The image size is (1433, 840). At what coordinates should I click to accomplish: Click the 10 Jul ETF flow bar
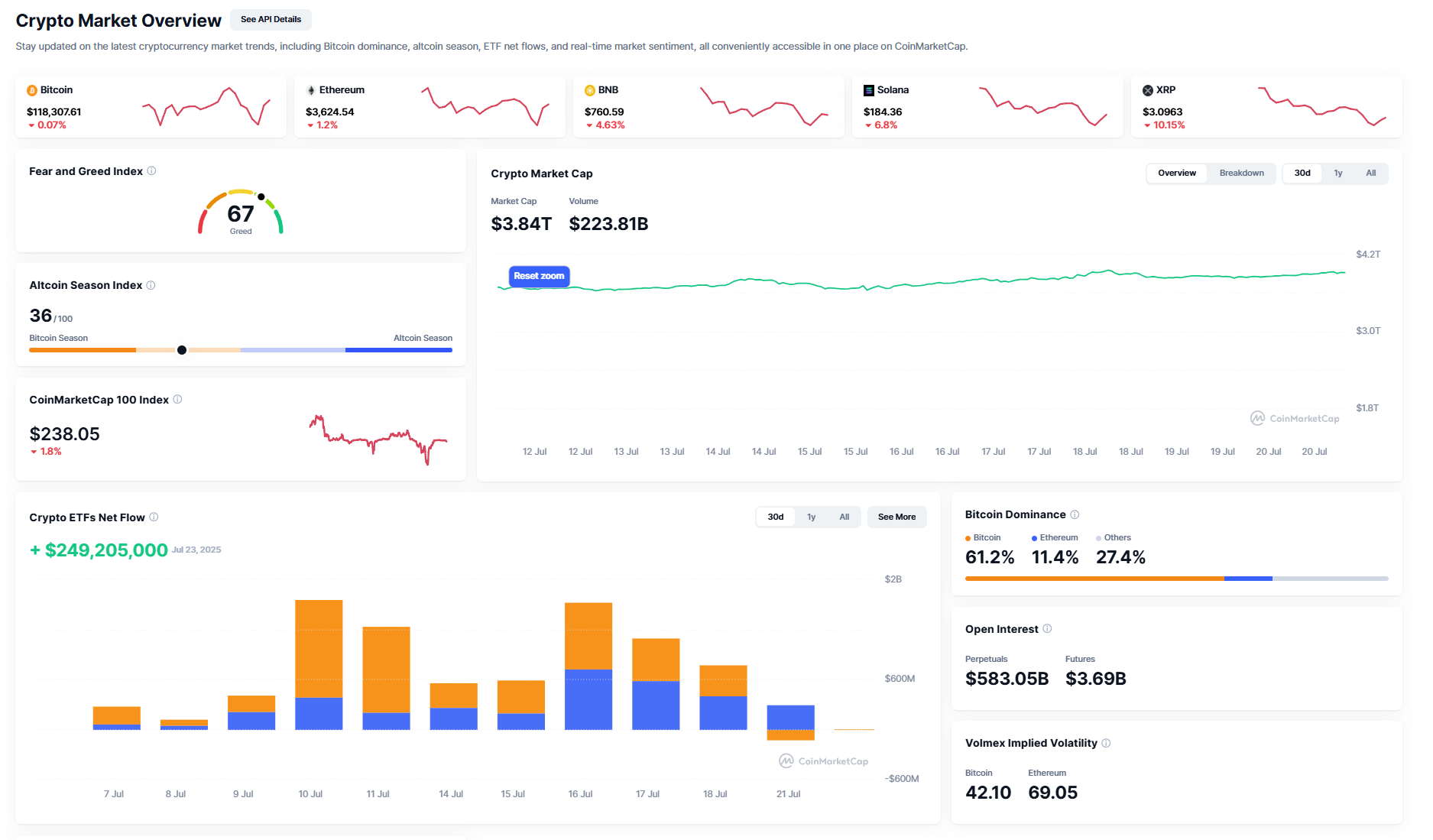319,665
